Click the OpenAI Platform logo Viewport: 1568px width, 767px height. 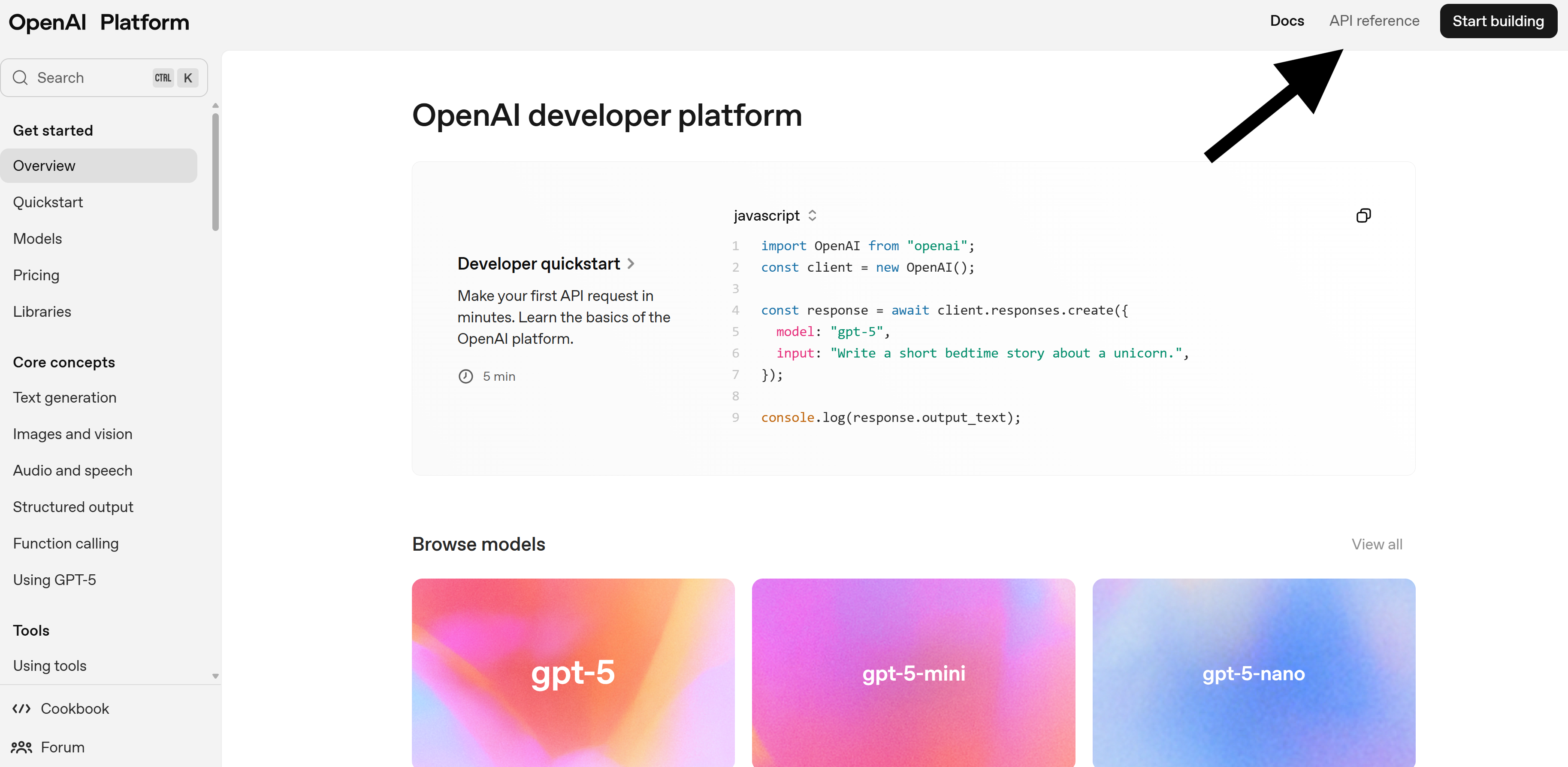pyautogui.click(x=99, y=23)
